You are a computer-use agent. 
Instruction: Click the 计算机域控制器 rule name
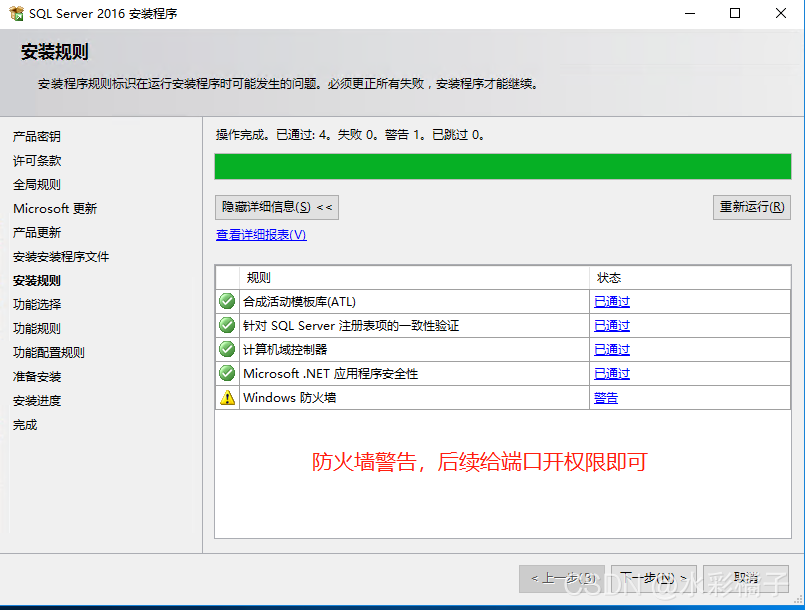click(x=285, y=350)
